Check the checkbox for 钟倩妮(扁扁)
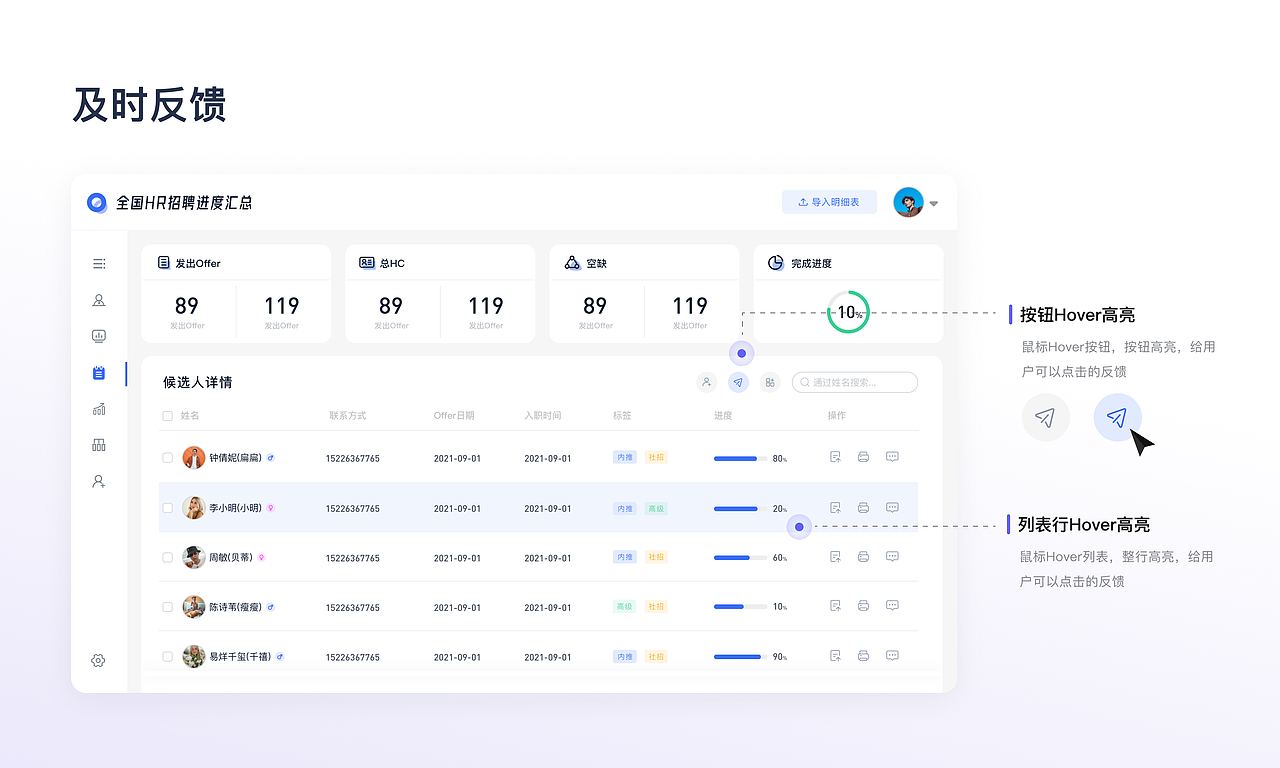1280x768 pixels. [167, 458]
